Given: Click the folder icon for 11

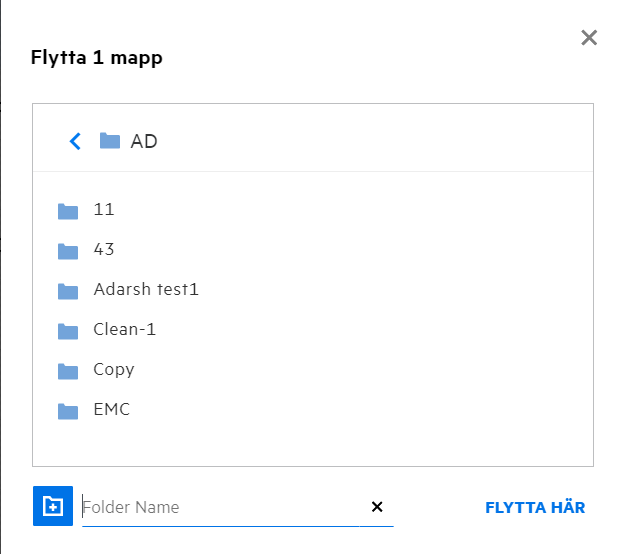Looking at the screenshot, I should point(68,211).
